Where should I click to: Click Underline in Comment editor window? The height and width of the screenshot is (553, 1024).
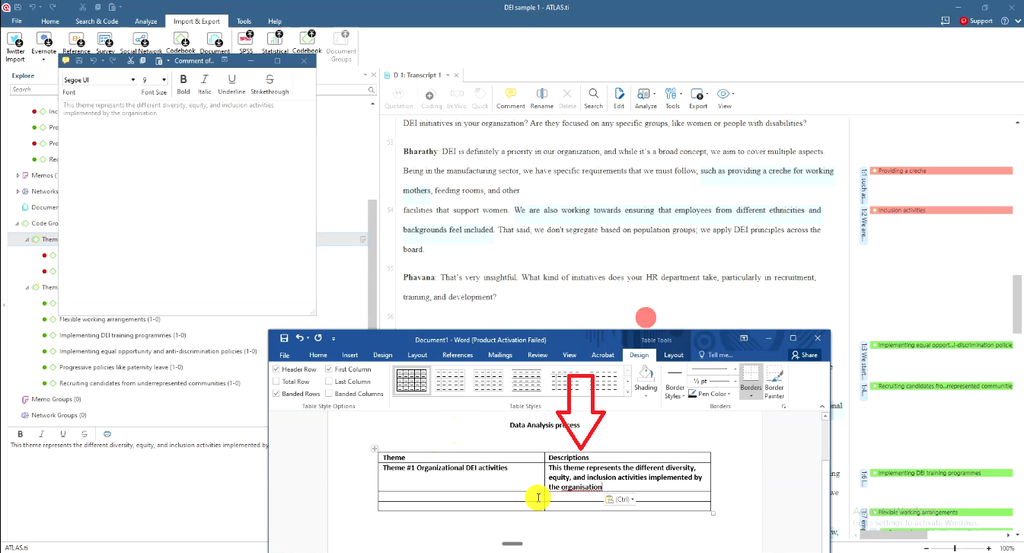231,84
